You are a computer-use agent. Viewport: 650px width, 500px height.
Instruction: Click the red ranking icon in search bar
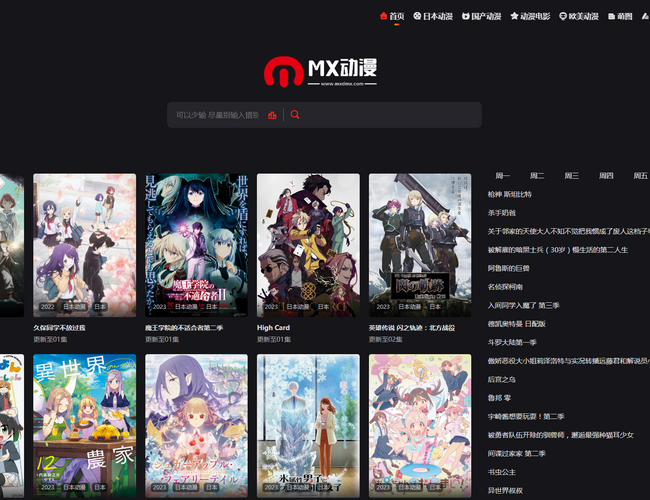click(x=272, y=115)
